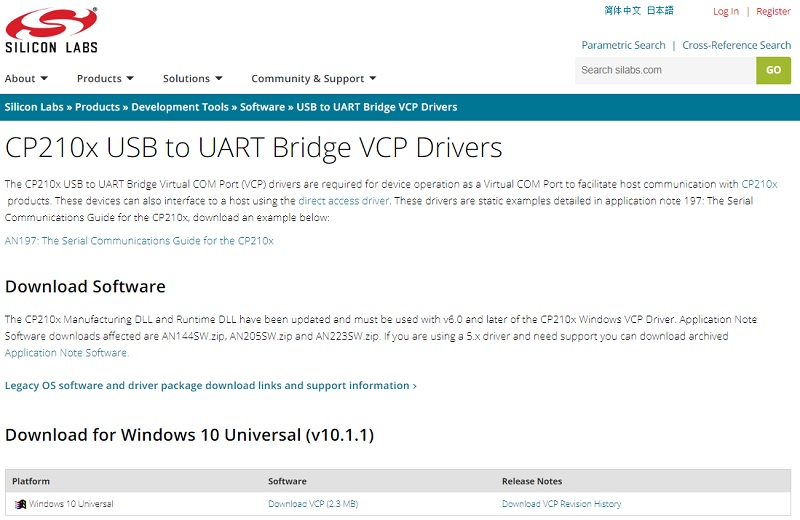
Task: Switch language to Japanese
Action: [660, 11]
